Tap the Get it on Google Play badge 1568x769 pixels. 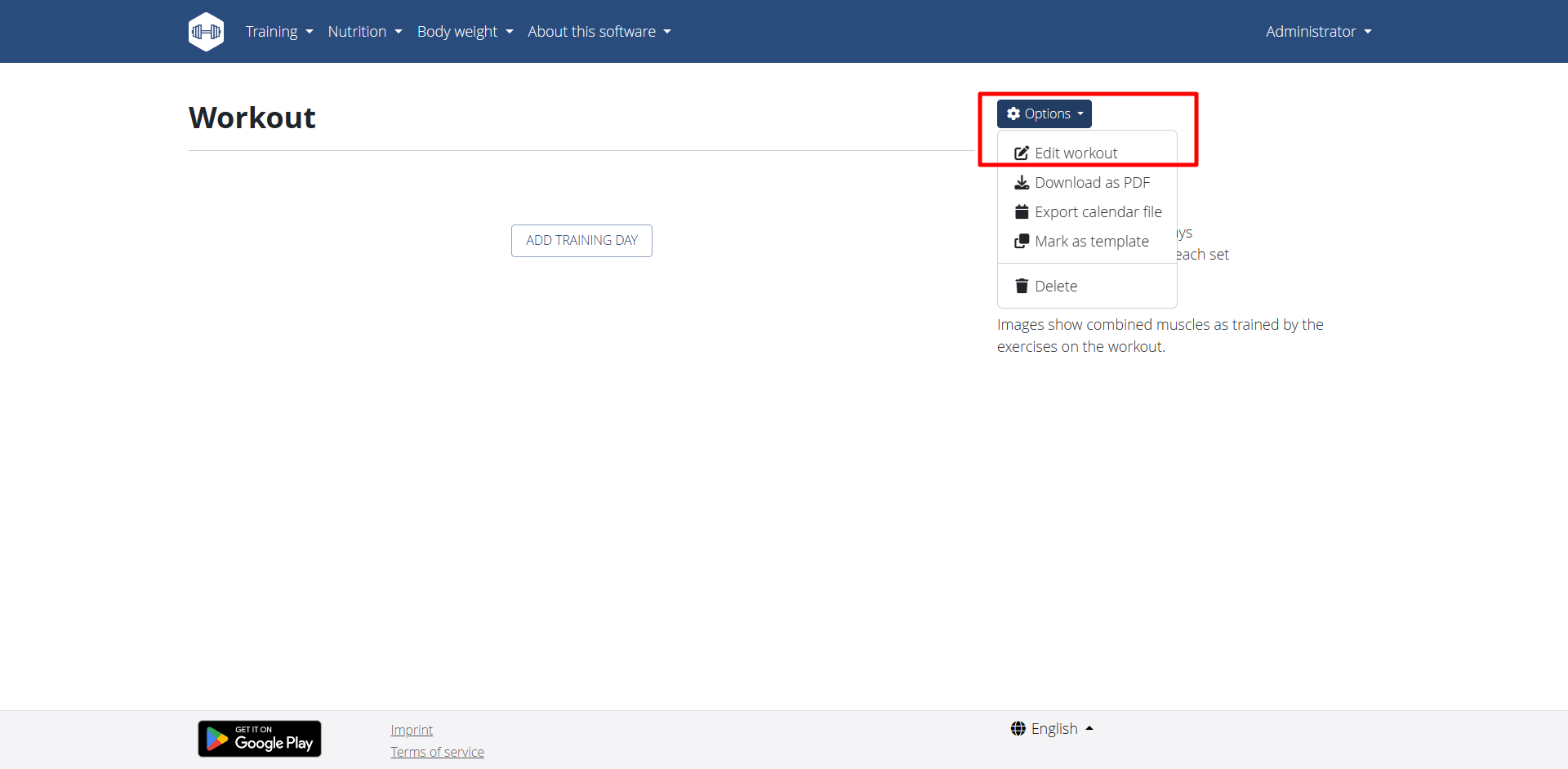point(260,739)
